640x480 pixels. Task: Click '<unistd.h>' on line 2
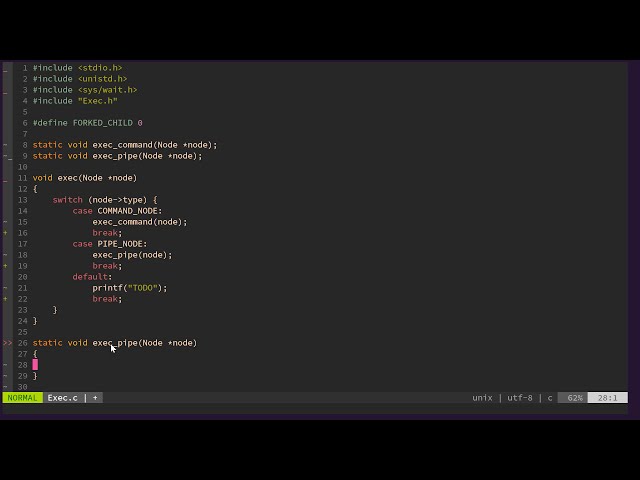pos(102,79)
